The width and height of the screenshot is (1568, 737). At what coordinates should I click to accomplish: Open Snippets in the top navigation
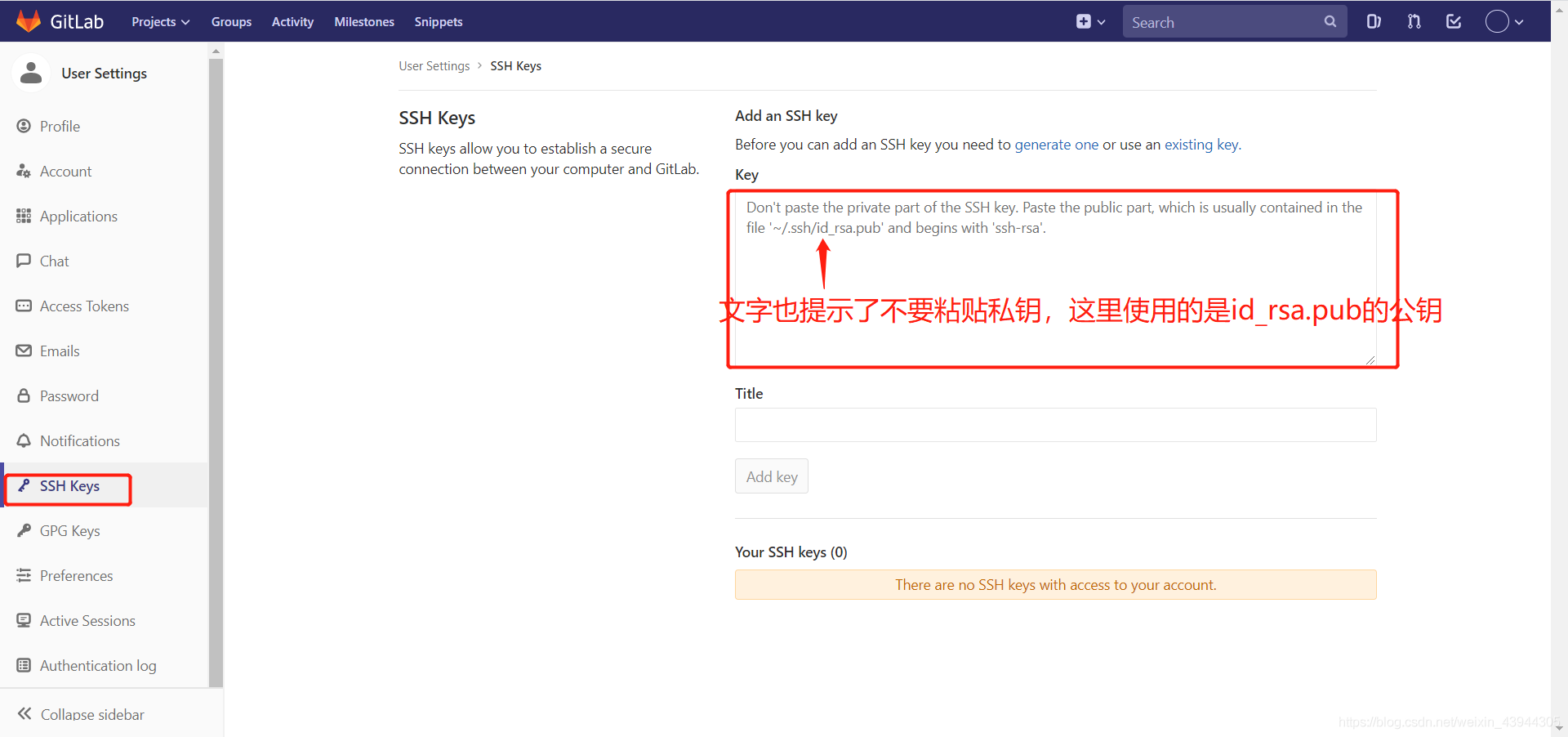[x=439, y=22]
